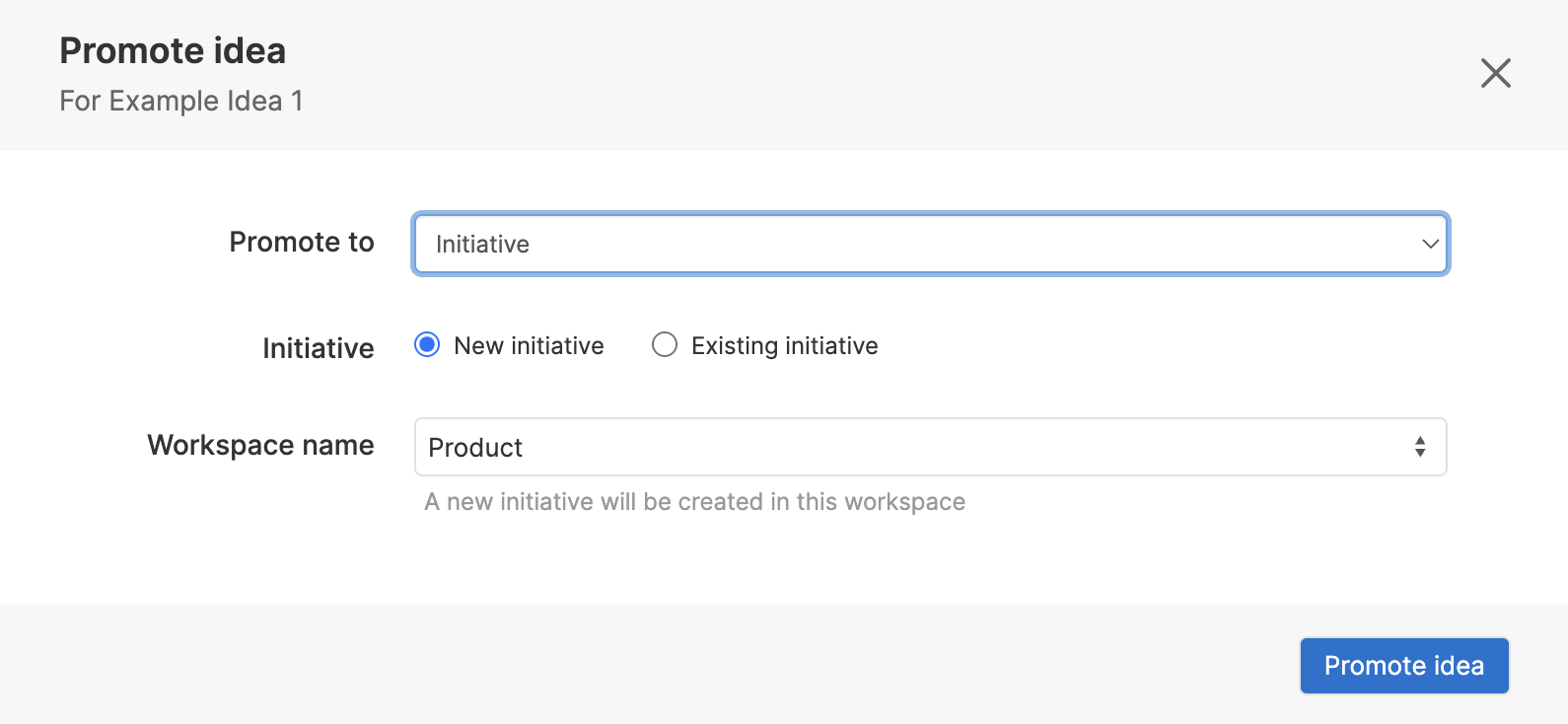Viewport: 1568px width, 724px height.
Task: Click the "Promote to" field label
Action: click(x=301, y=242)
